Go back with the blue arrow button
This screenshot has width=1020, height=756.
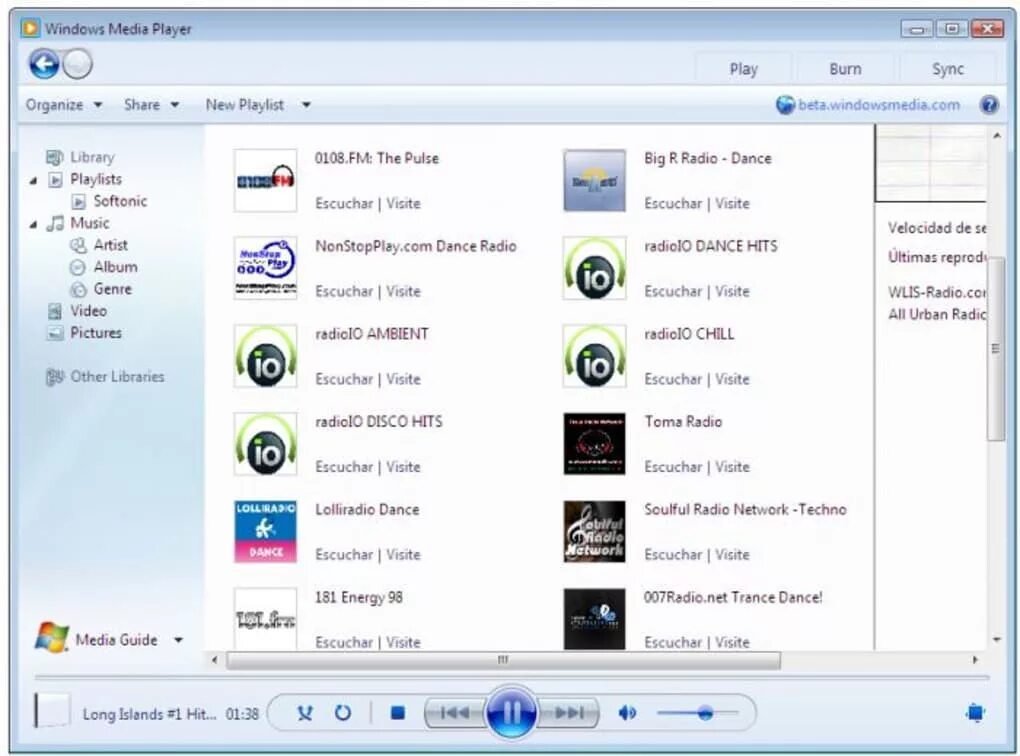point(44,64)
